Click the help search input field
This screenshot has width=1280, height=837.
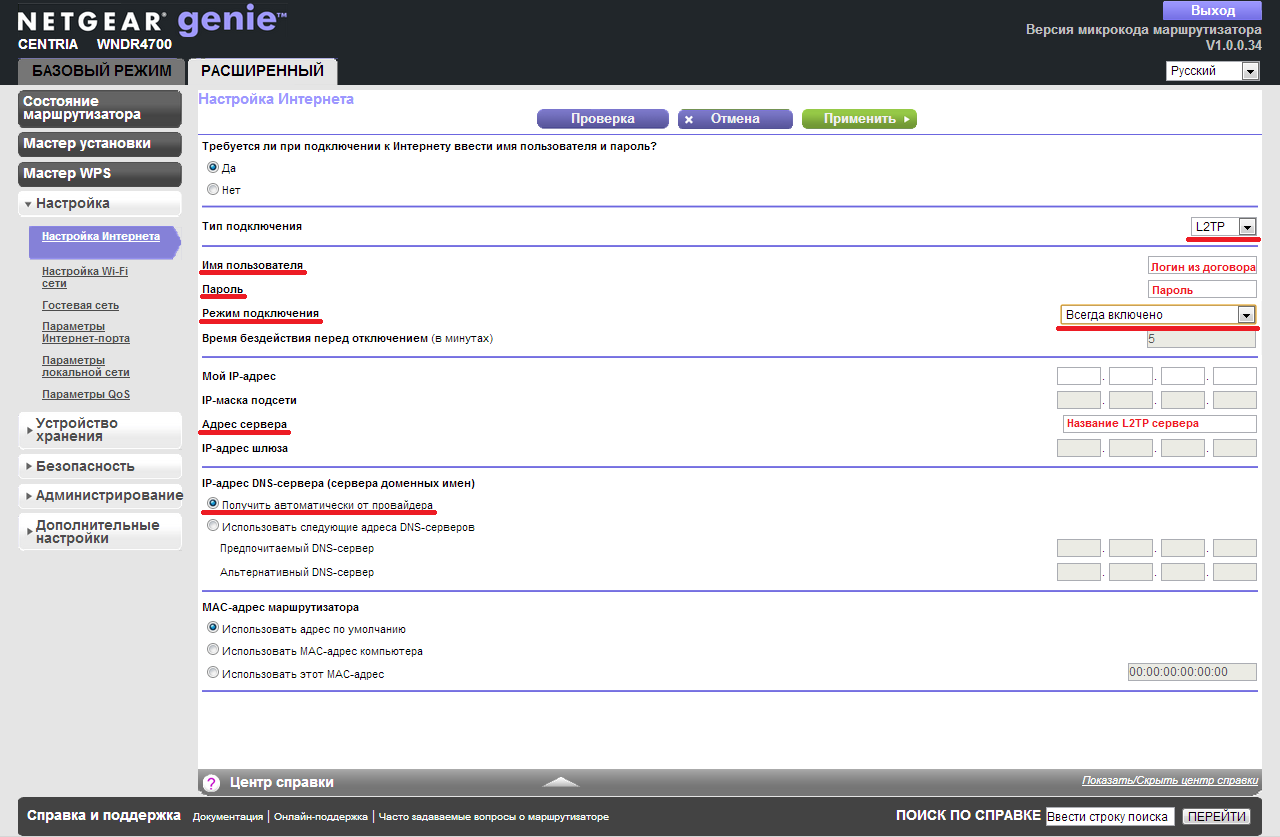tap(1109, 817)
